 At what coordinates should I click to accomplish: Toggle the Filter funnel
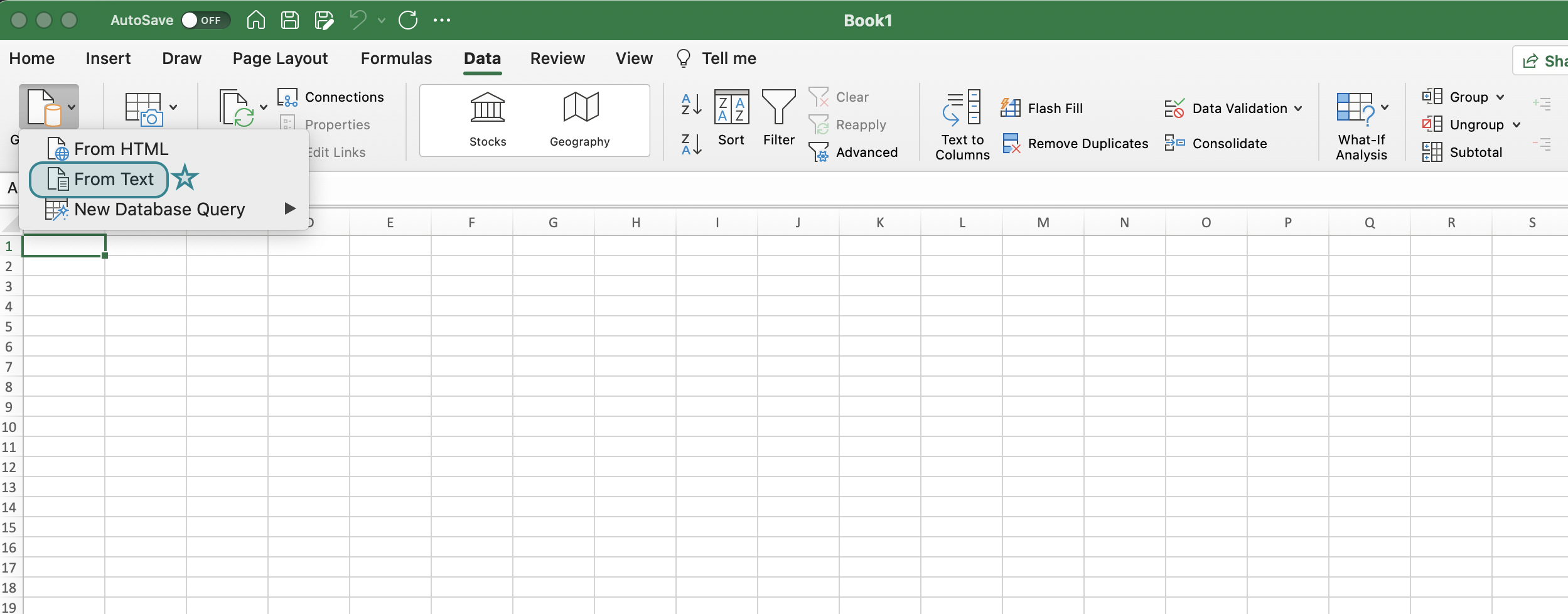pos(778,107)
